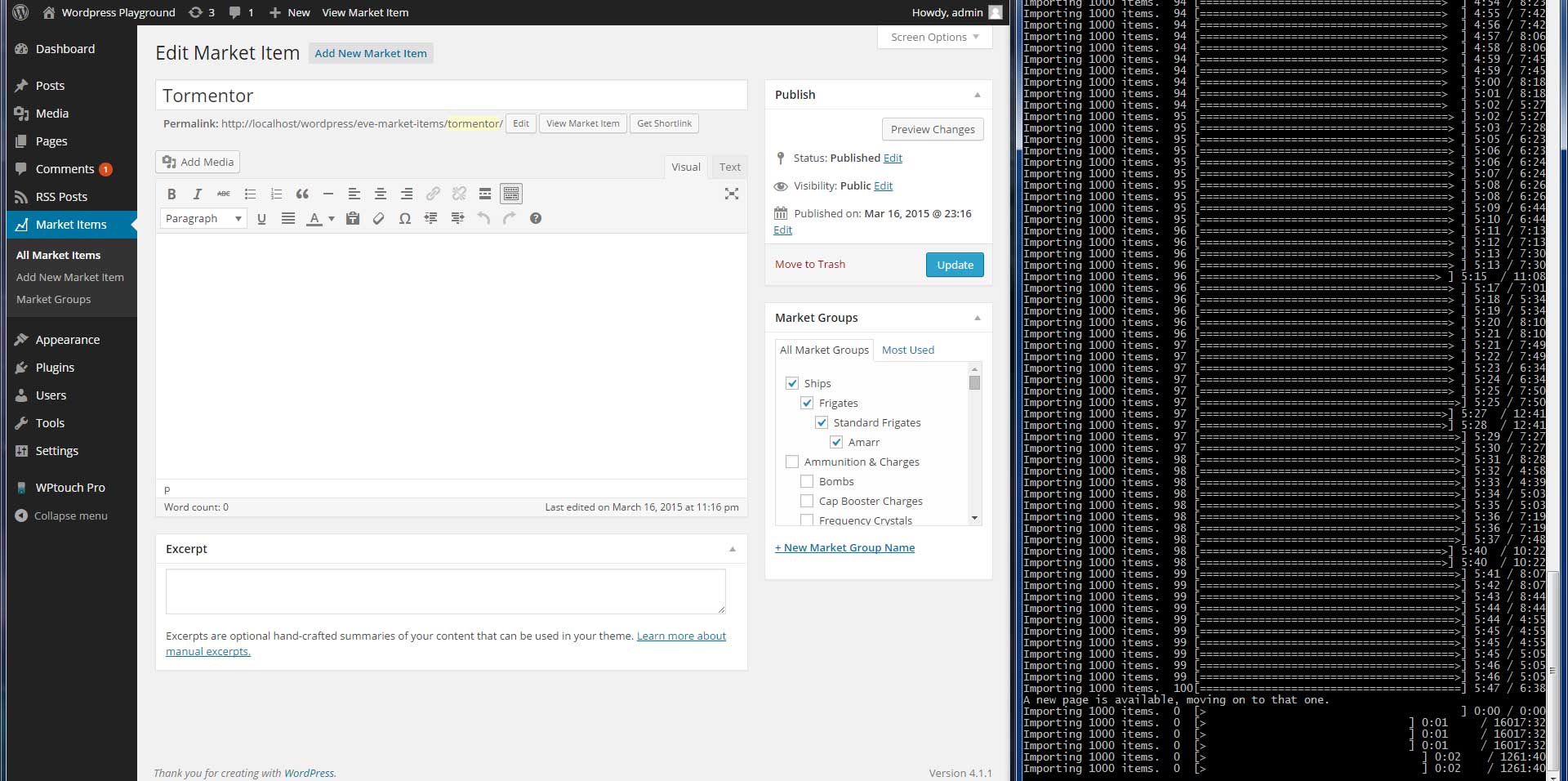Click the blue Update button

click(x=955, y=265)
